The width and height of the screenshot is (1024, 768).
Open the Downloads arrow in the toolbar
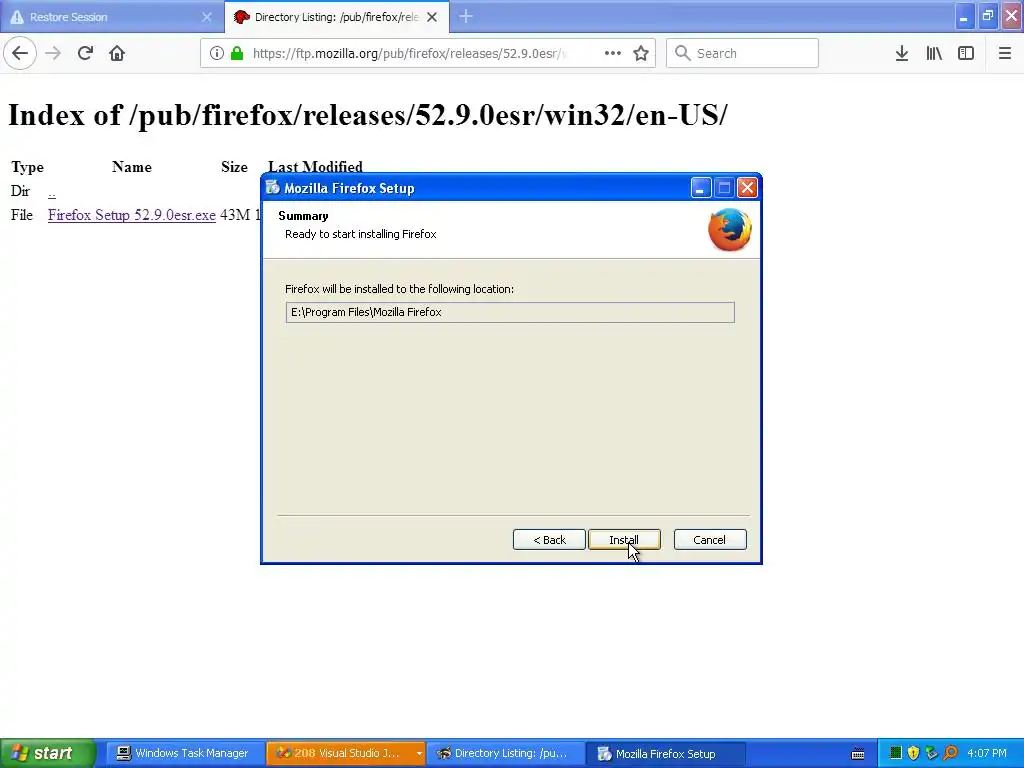point(902,53)
